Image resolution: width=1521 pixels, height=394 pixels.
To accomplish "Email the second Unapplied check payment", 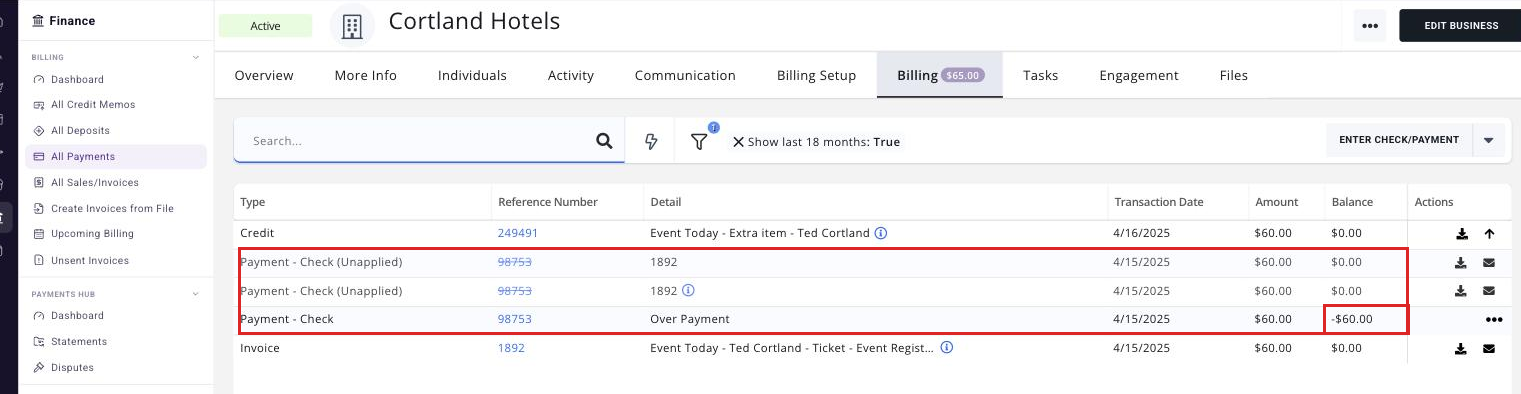I will coord(1489,291).
